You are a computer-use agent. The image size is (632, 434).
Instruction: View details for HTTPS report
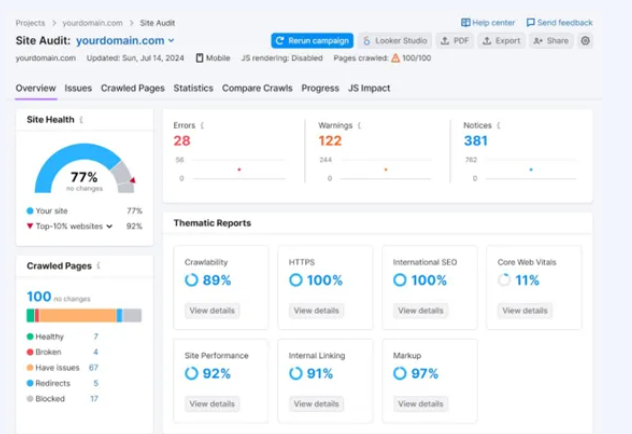[316, 311]
